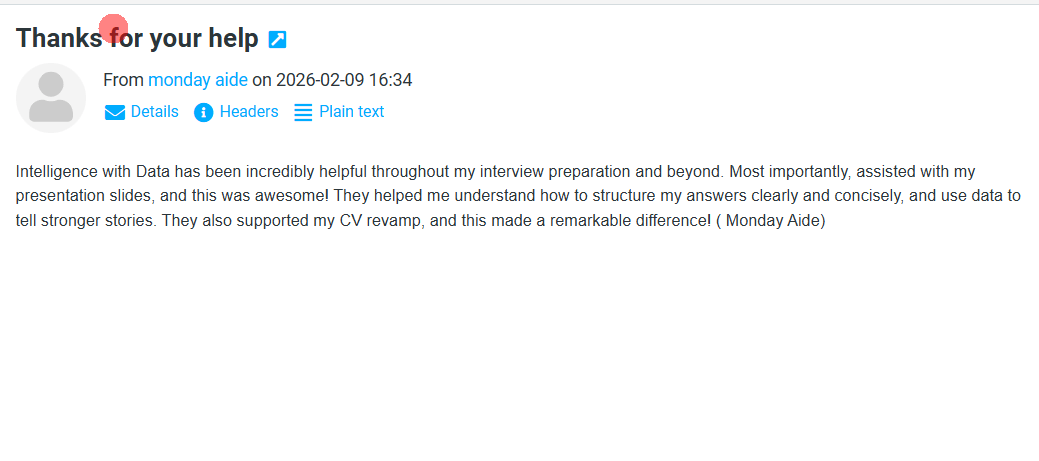Click the subject 'Thanks for your help'

[x=137, y=39]
